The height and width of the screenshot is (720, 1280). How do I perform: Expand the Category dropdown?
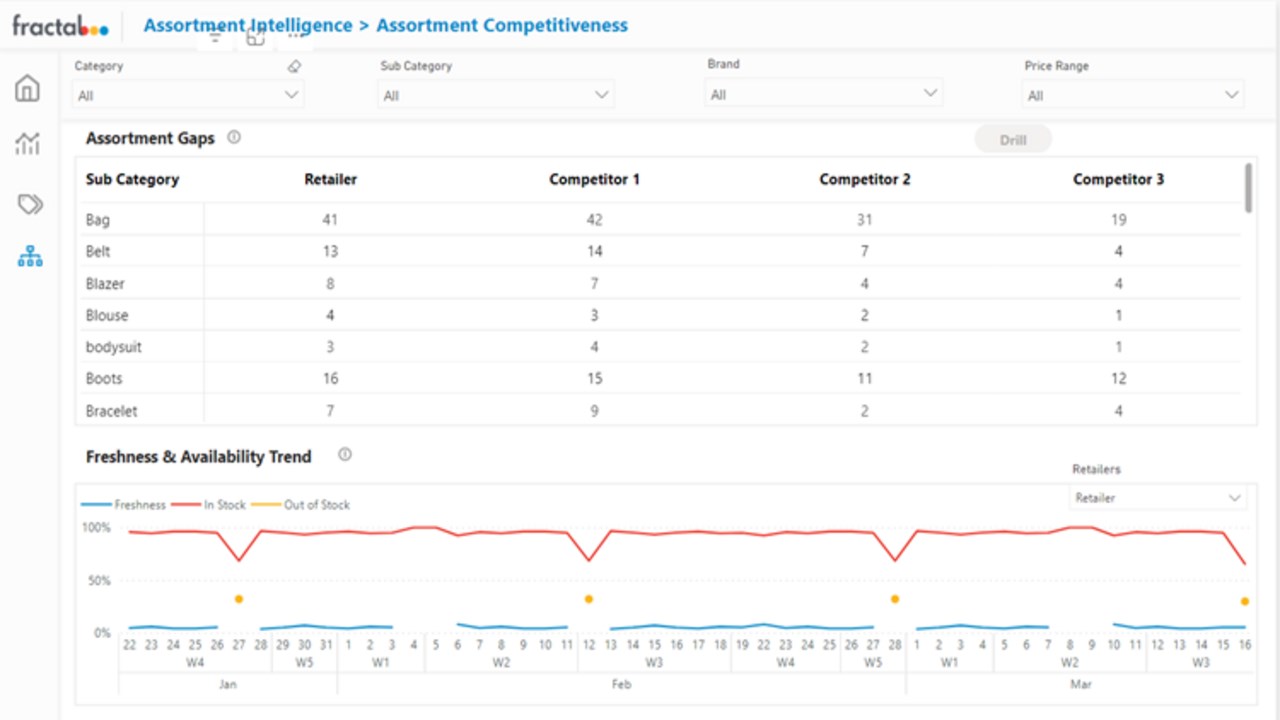click(188, 95)
